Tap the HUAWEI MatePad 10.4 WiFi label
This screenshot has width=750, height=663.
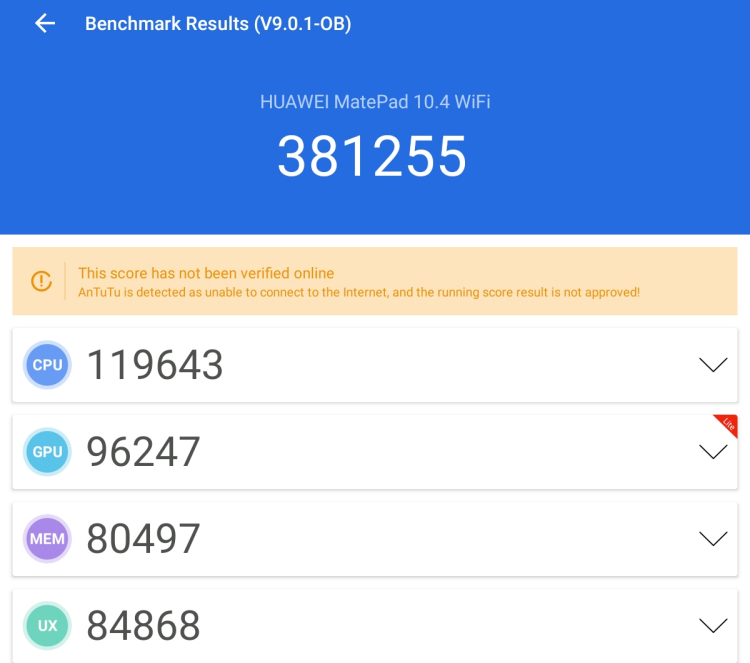375,102
